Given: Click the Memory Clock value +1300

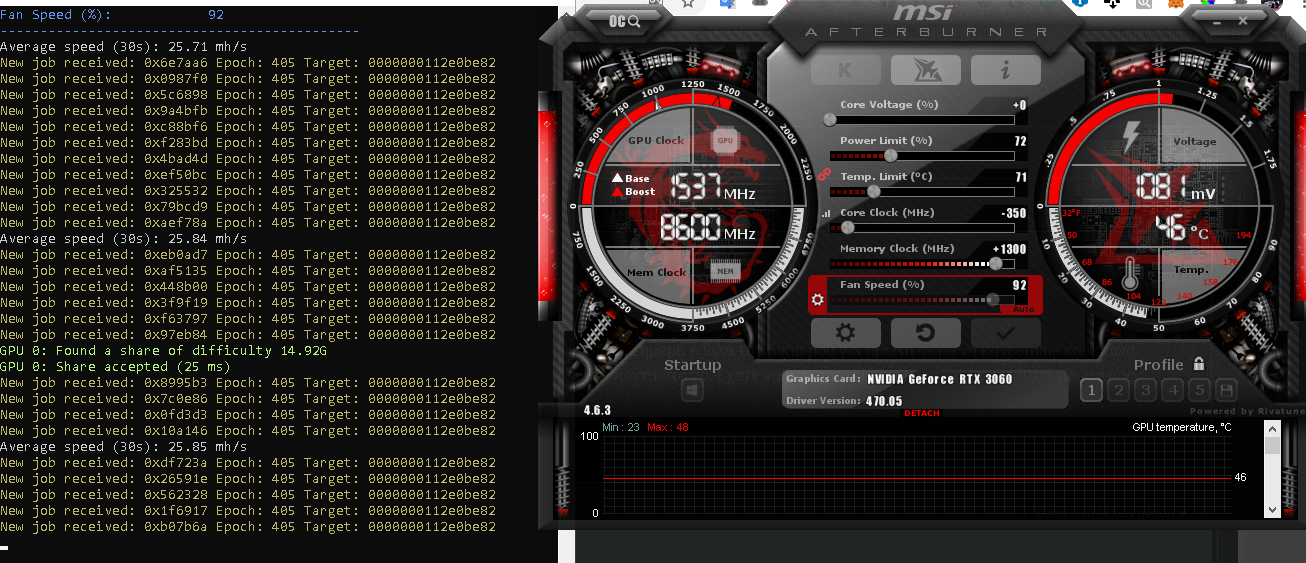Looking at the screenshot, I should (1010, 249).
